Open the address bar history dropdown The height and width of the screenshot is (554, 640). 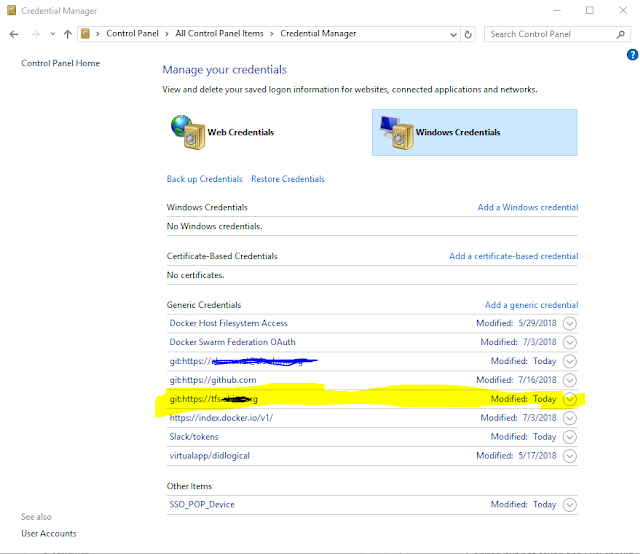453,35
